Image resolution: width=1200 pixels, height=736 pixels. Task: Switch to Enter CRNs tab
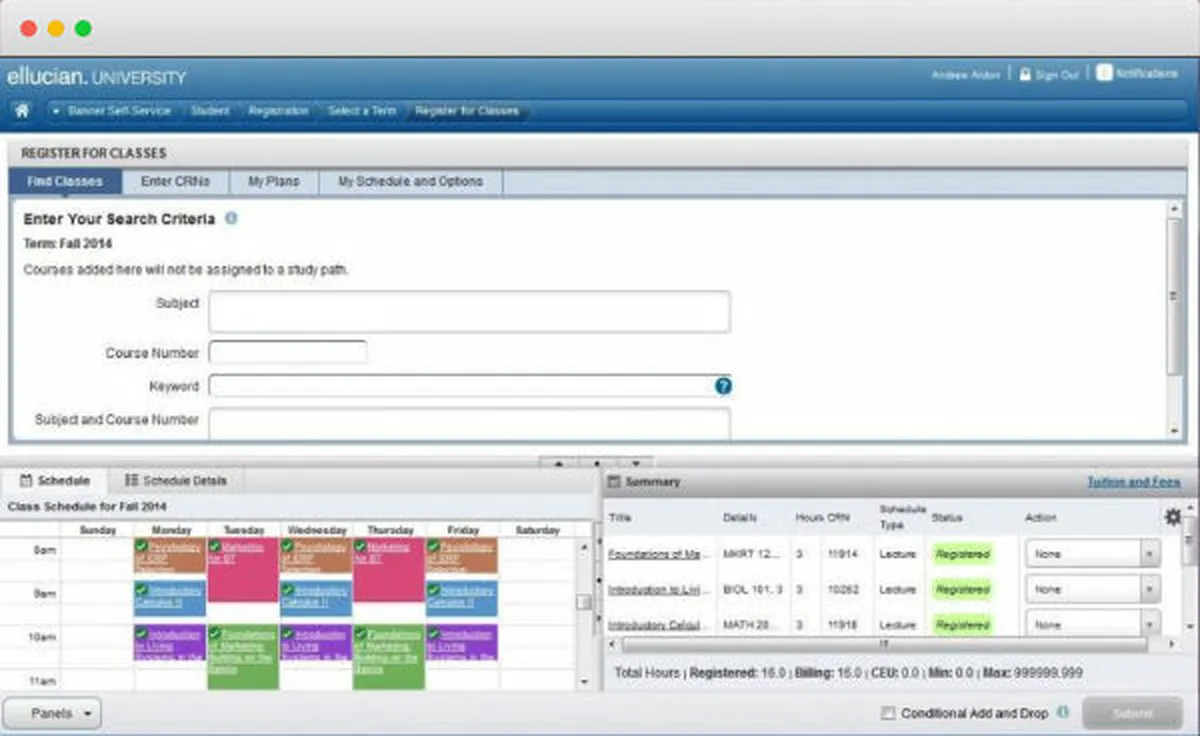click(175, 182)
